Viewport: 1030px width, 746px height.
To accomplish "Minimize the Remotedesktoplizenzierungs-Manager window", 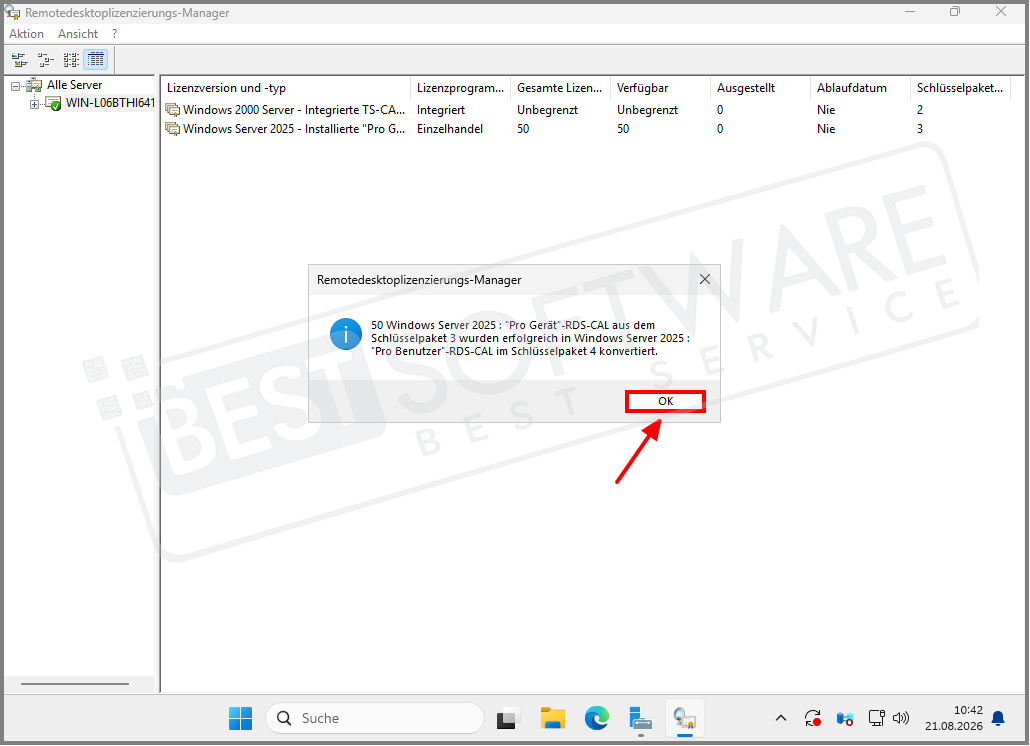I will (910, 12).
